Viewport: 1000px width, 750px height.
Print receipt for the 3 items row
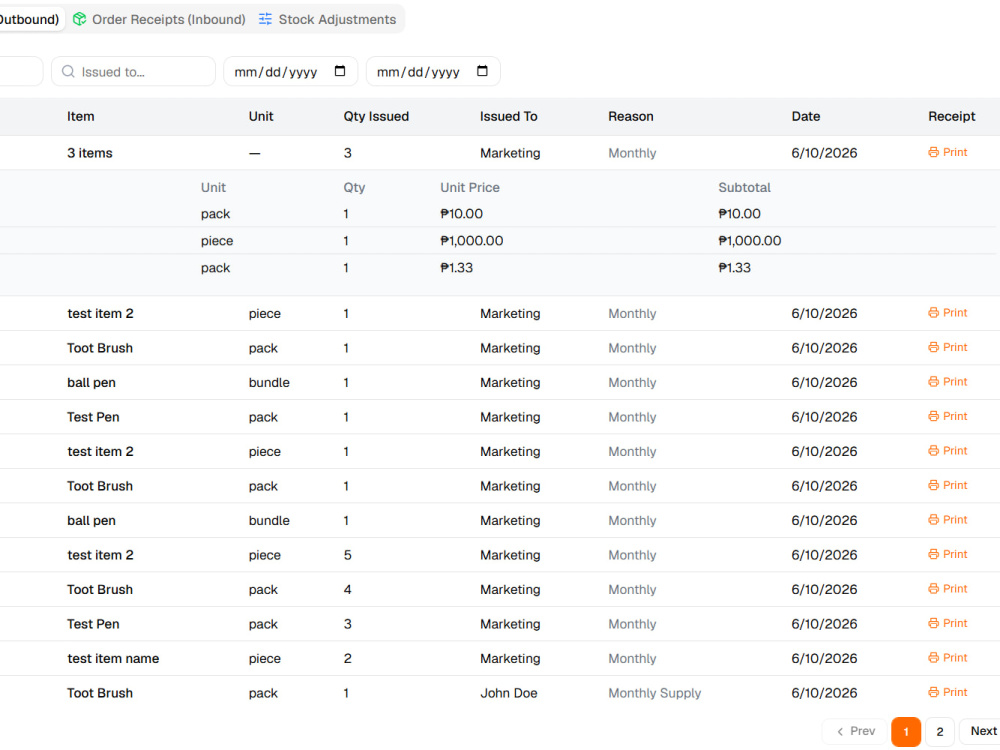948,152
